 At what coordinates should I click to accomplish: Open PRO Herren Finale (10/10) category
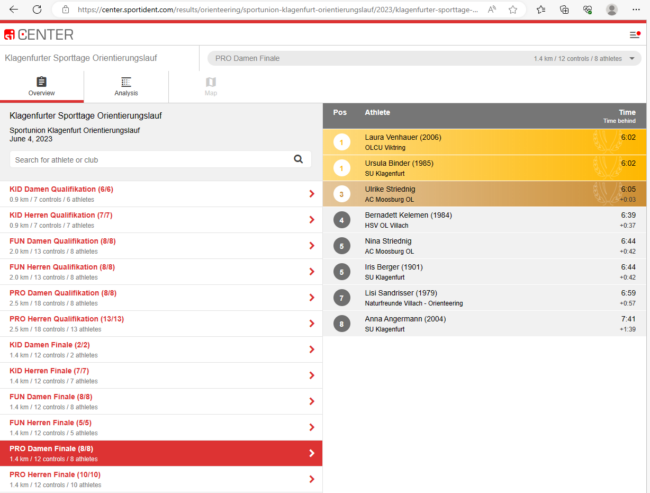[x=160, y=480]
